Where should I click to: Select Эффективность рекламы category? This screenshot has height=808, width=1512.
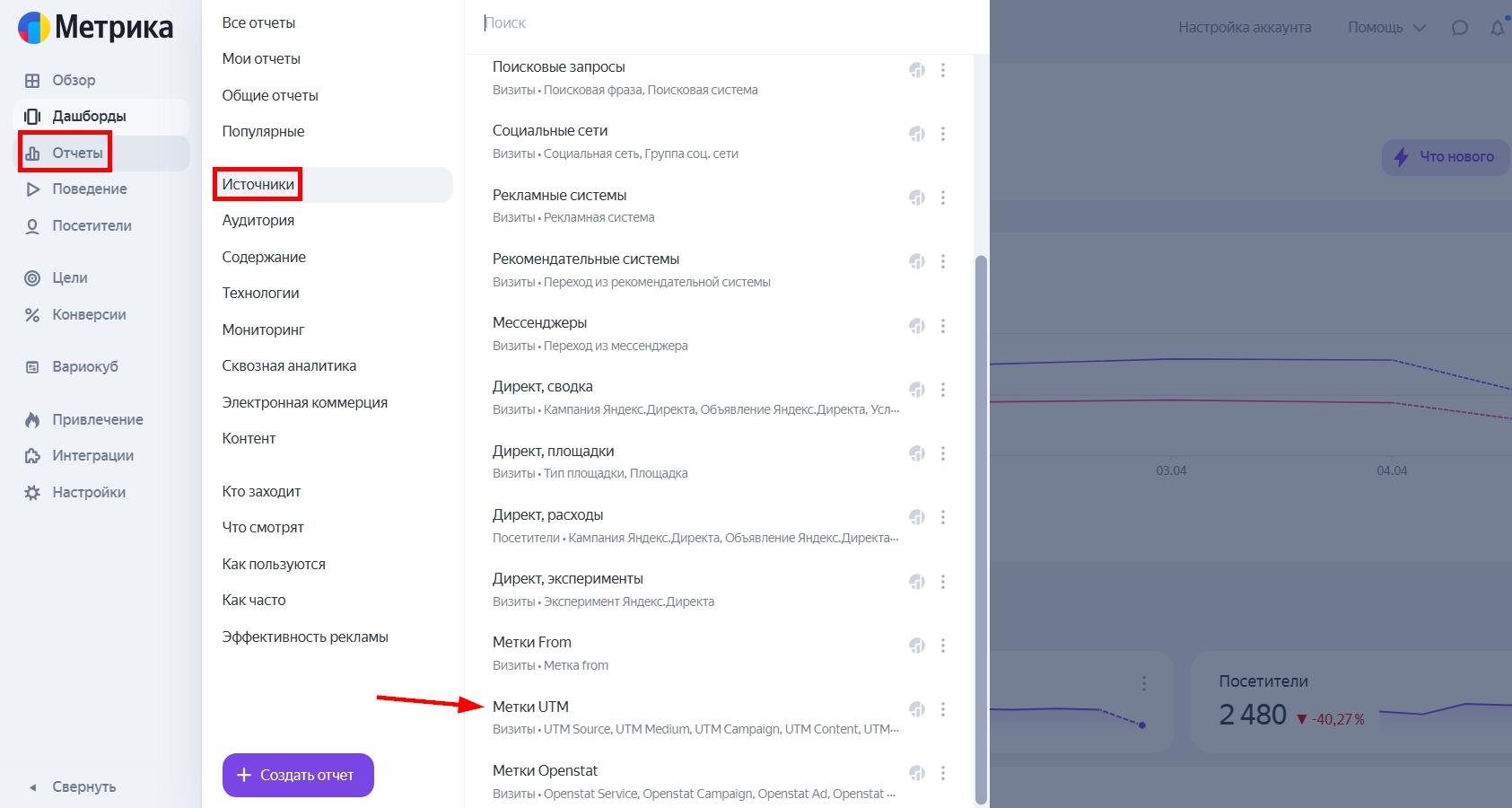305,637
